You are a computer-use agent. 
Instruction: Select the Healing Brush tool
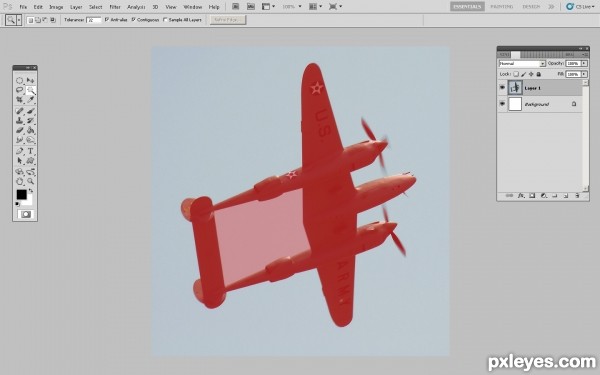(x=20, y=111)
